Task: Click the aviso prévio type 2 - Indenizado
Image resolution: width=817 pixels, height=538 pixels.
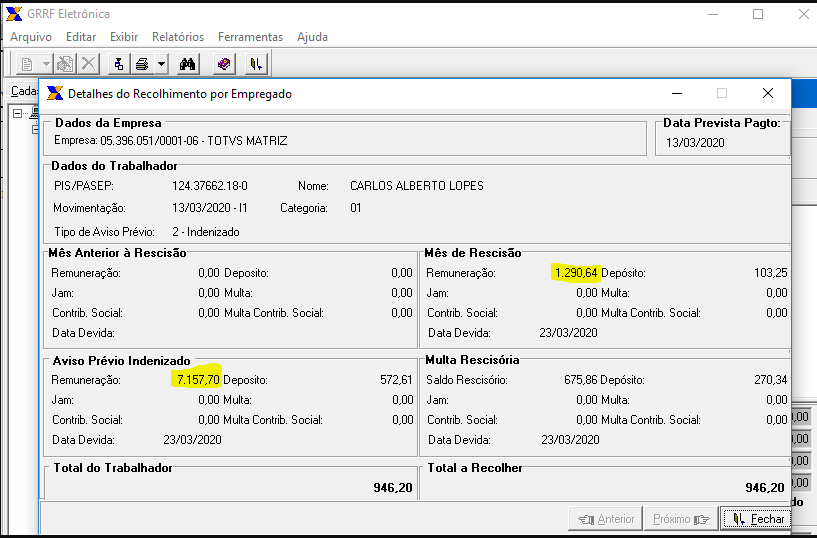Action: [206, 232]
